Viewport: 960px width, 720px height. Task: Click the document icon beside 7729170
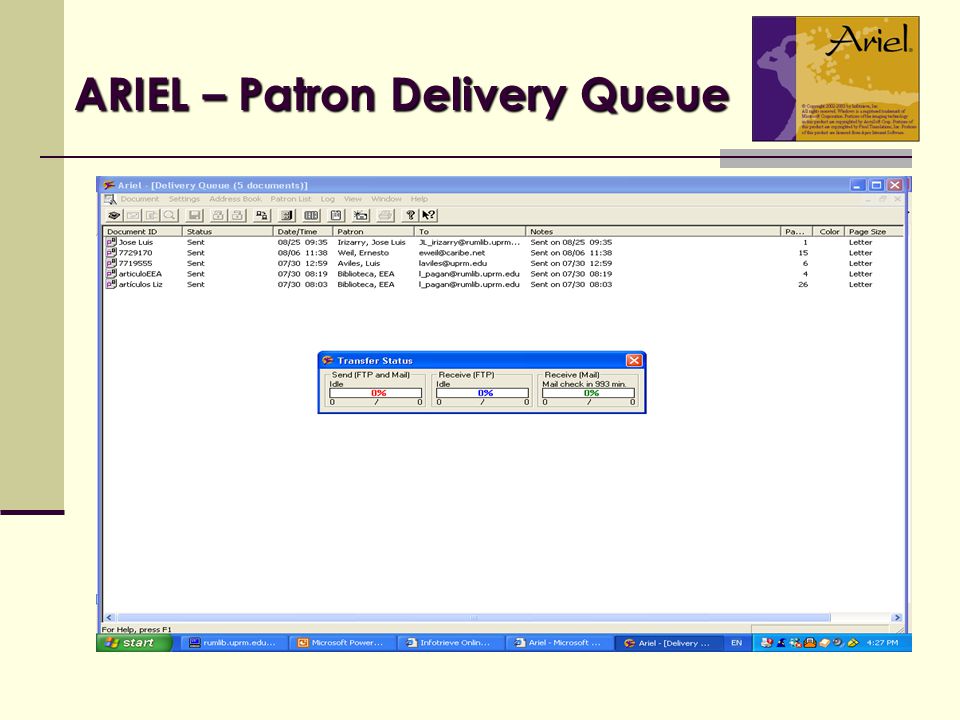tap(111, 253)
